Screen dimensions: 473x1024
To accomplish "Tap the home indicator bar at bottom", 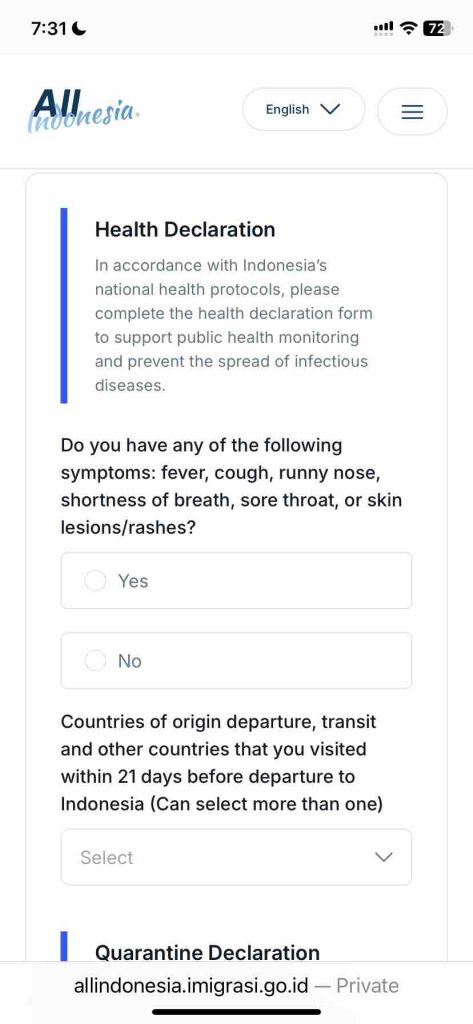I will pyautogui.click(x=236, y=1012).
